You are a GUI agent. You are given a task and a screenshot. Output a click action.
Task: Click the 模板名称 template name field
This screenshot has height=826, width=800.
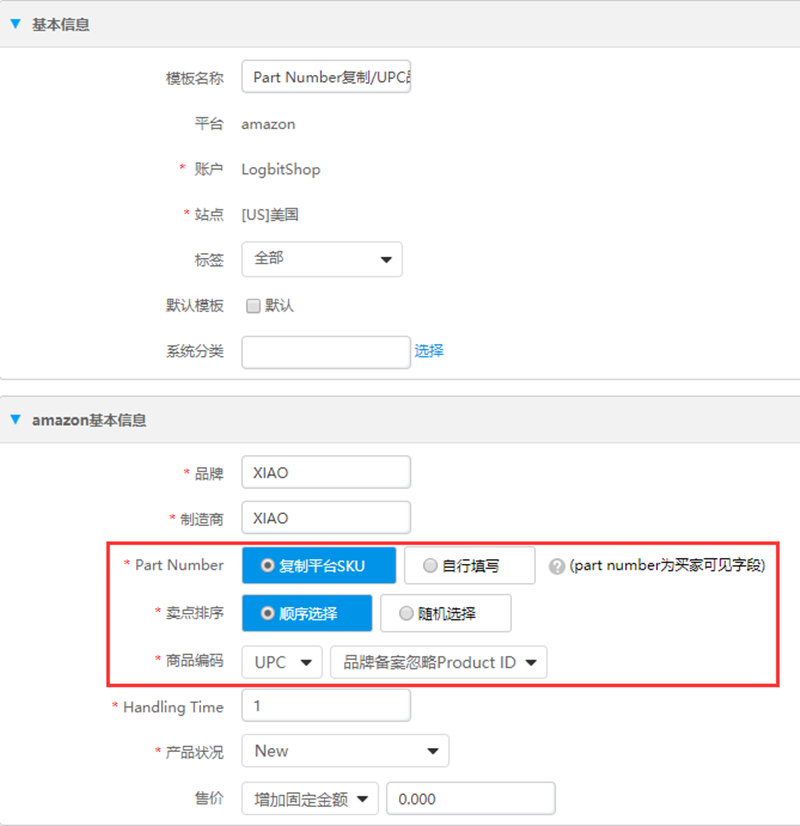tap(326, 77)
